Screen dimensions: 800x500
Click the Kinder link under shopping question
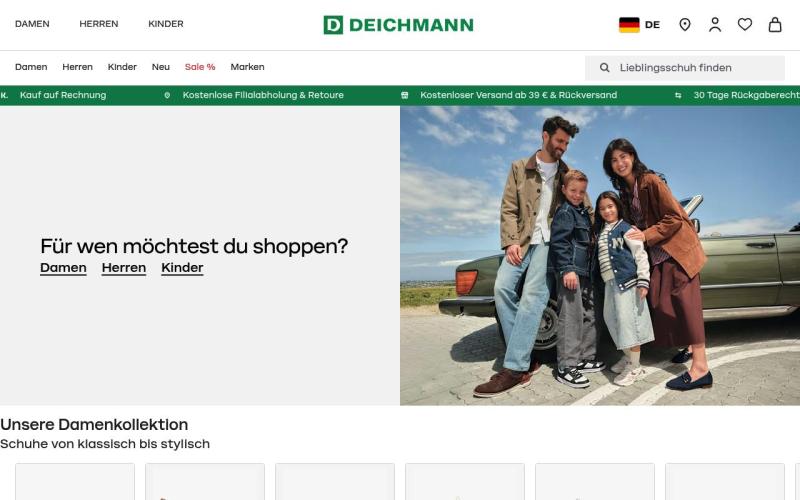tap(182, 268)
